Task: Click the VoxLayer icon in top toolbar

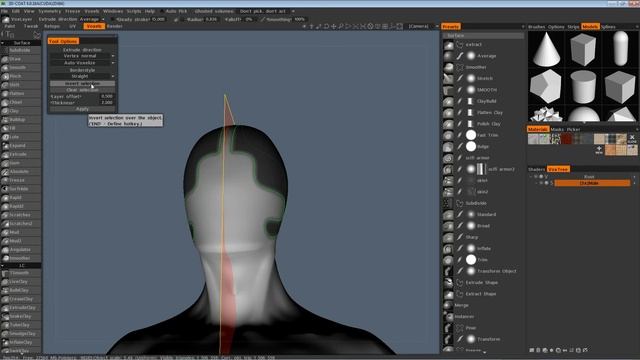Action: coord(6,19)
